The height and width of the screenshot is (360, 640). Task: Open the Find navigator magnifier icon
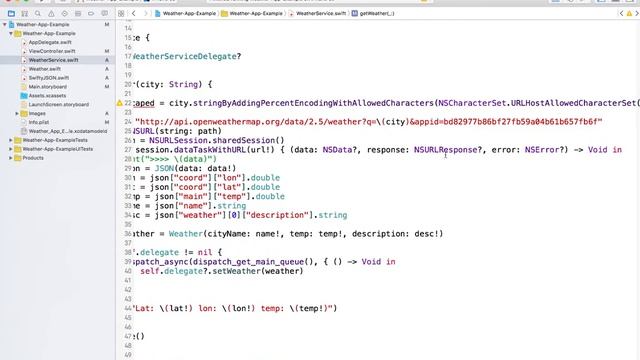click(38, 13)
